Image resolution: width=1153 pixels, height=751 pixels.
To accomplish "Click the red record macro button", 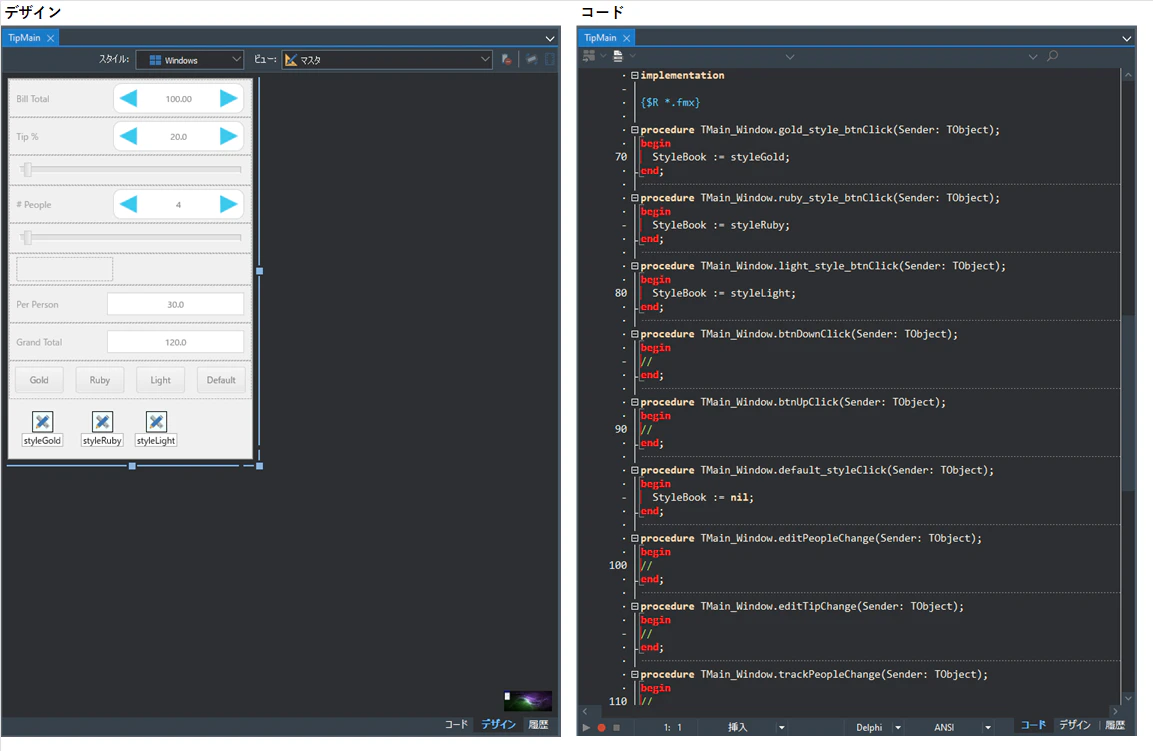I will pyautogui.click(x=602, y=727).
